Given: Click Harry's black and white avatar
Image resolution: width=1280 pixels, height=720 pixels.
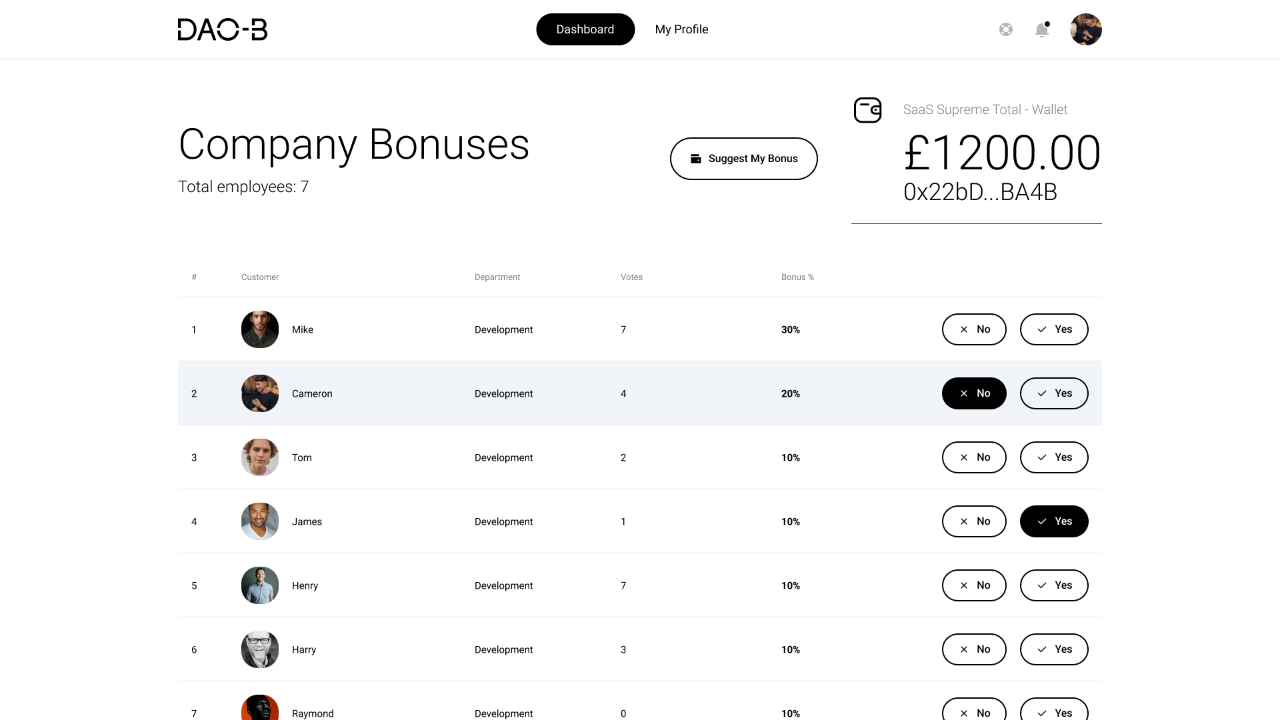Looking at the screenshot, I should (x=260, y=649).
